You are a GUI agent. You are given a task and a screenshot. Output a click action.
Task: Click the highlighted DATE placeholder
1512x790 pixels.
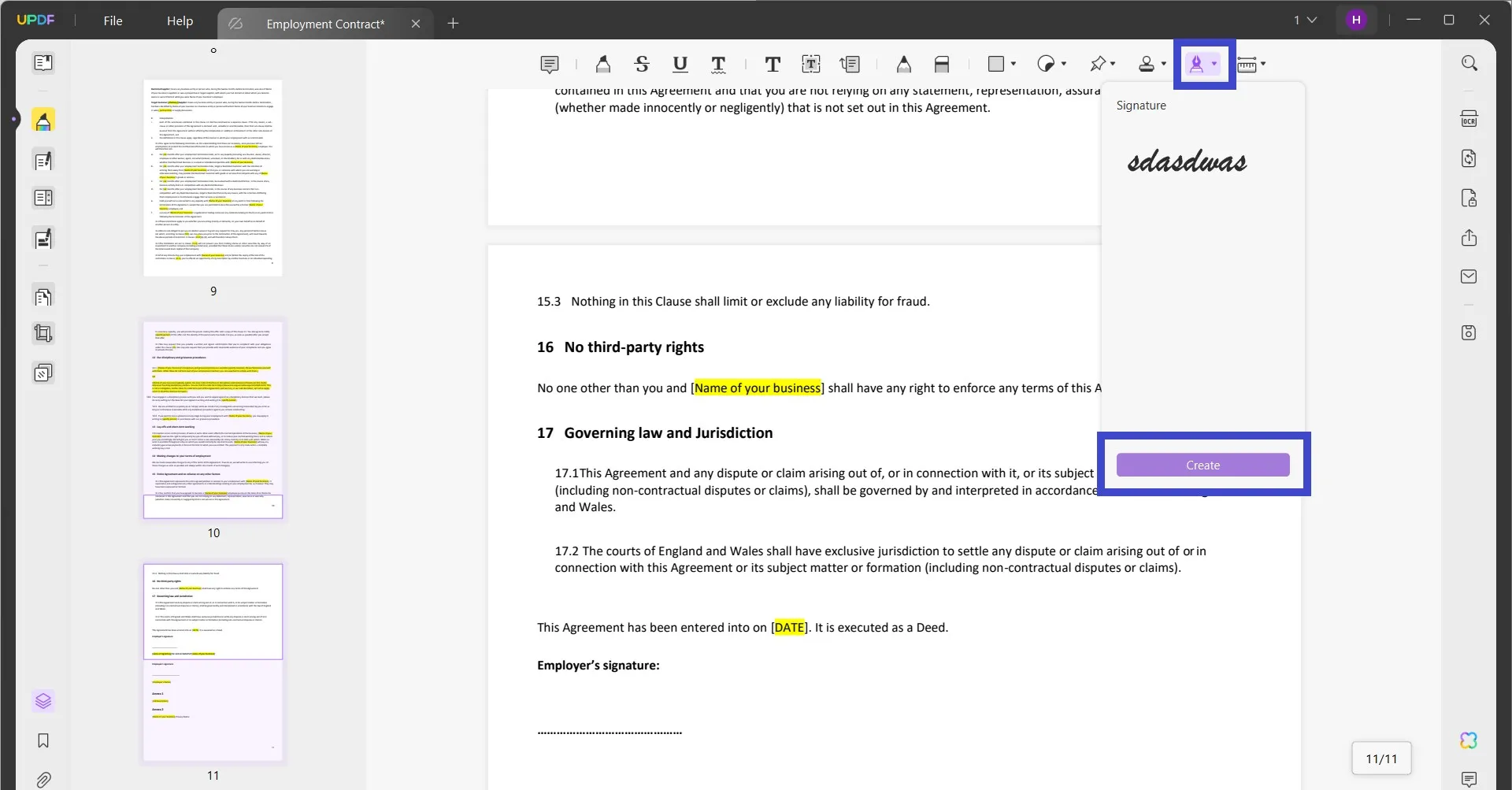coord(789,627)
